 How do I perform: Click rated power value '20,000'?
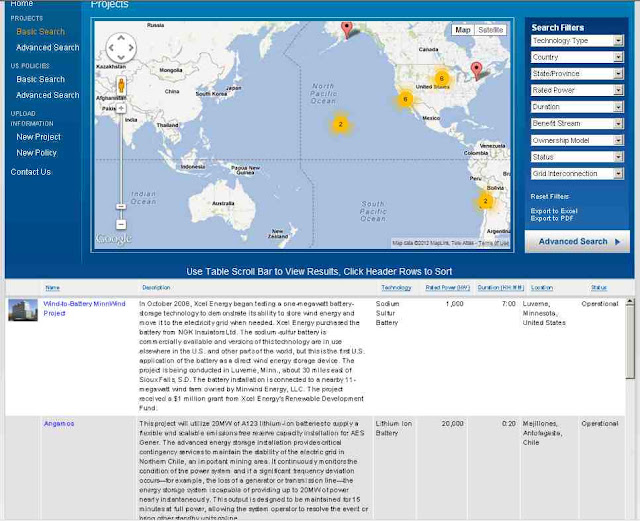(452, 424)
